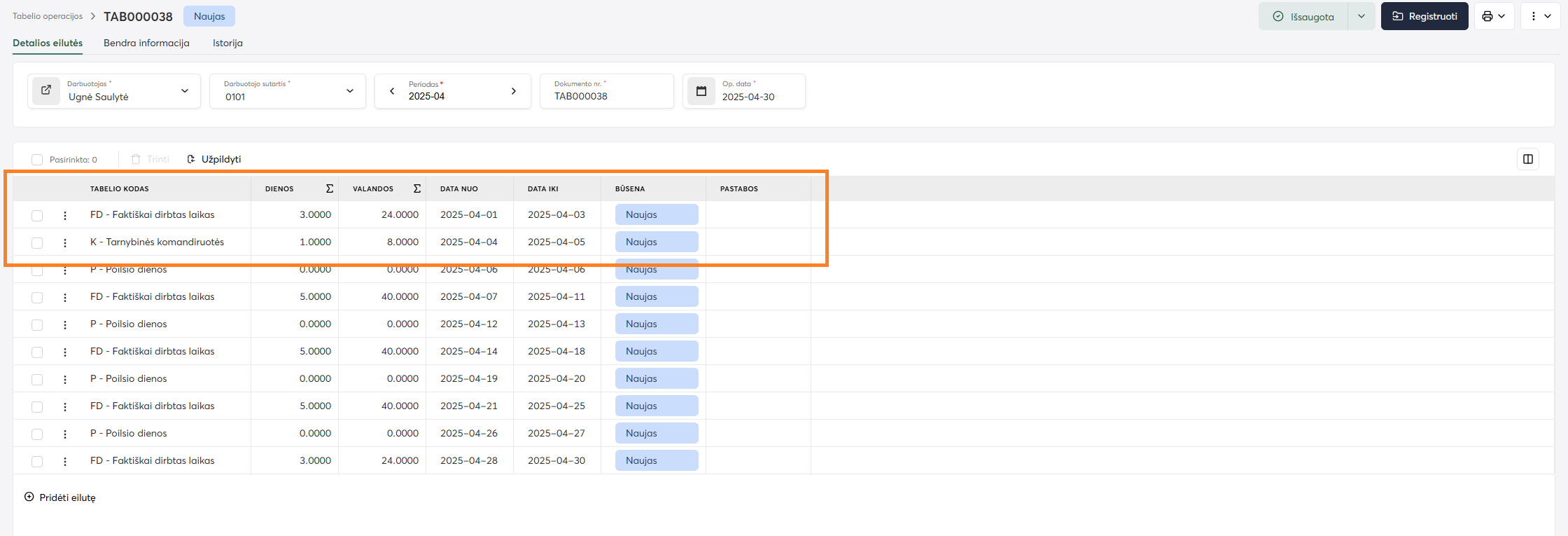Click the sum icon in Dienos column
This screenshot has height=536, width=1568.
pos(330,188)
